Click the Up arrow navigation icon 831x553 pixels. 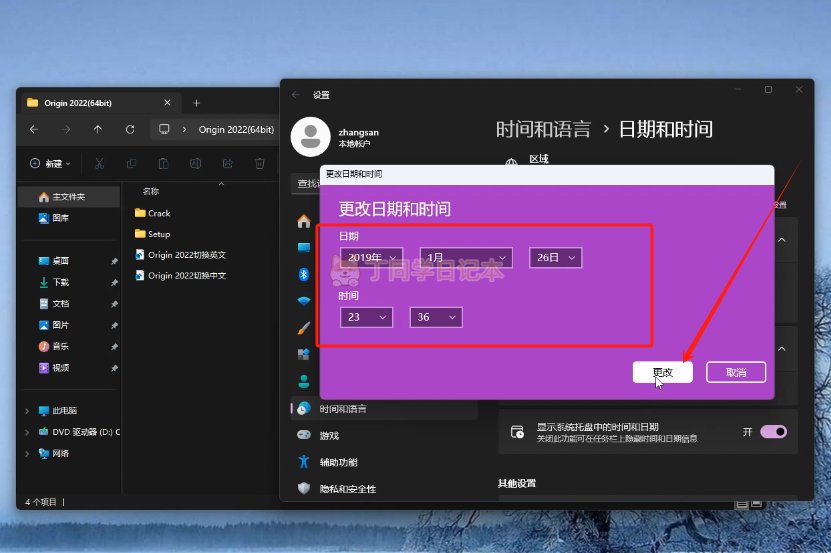point(97,129)
